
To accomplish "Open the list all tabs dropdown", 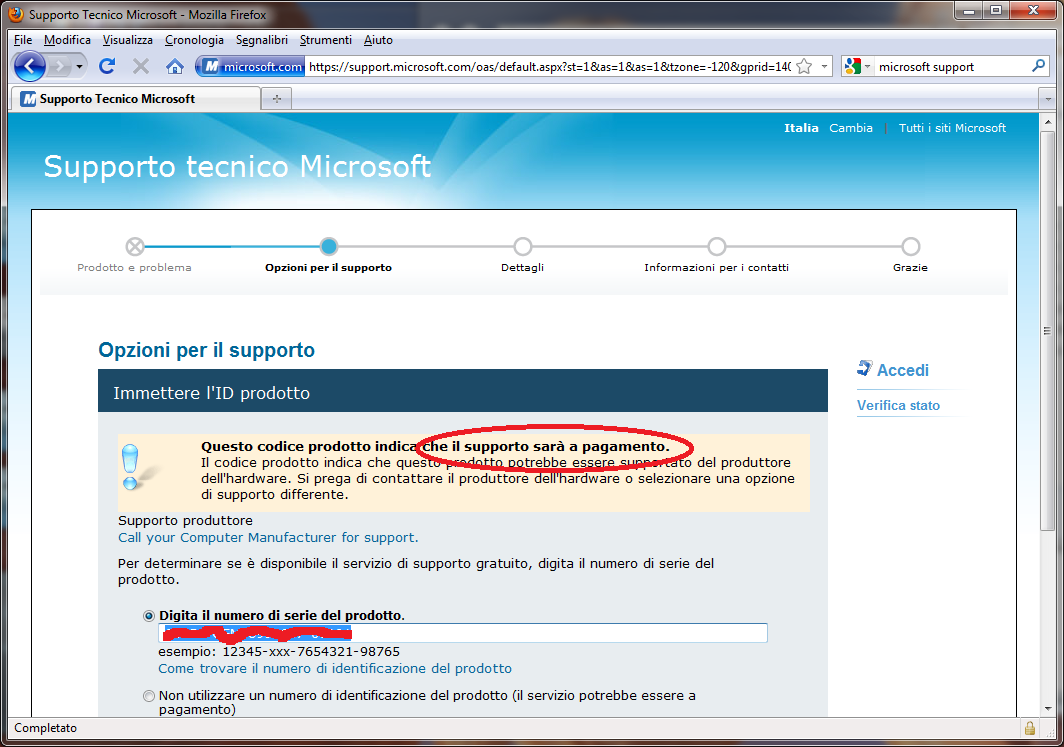I will pos(1047,99).
